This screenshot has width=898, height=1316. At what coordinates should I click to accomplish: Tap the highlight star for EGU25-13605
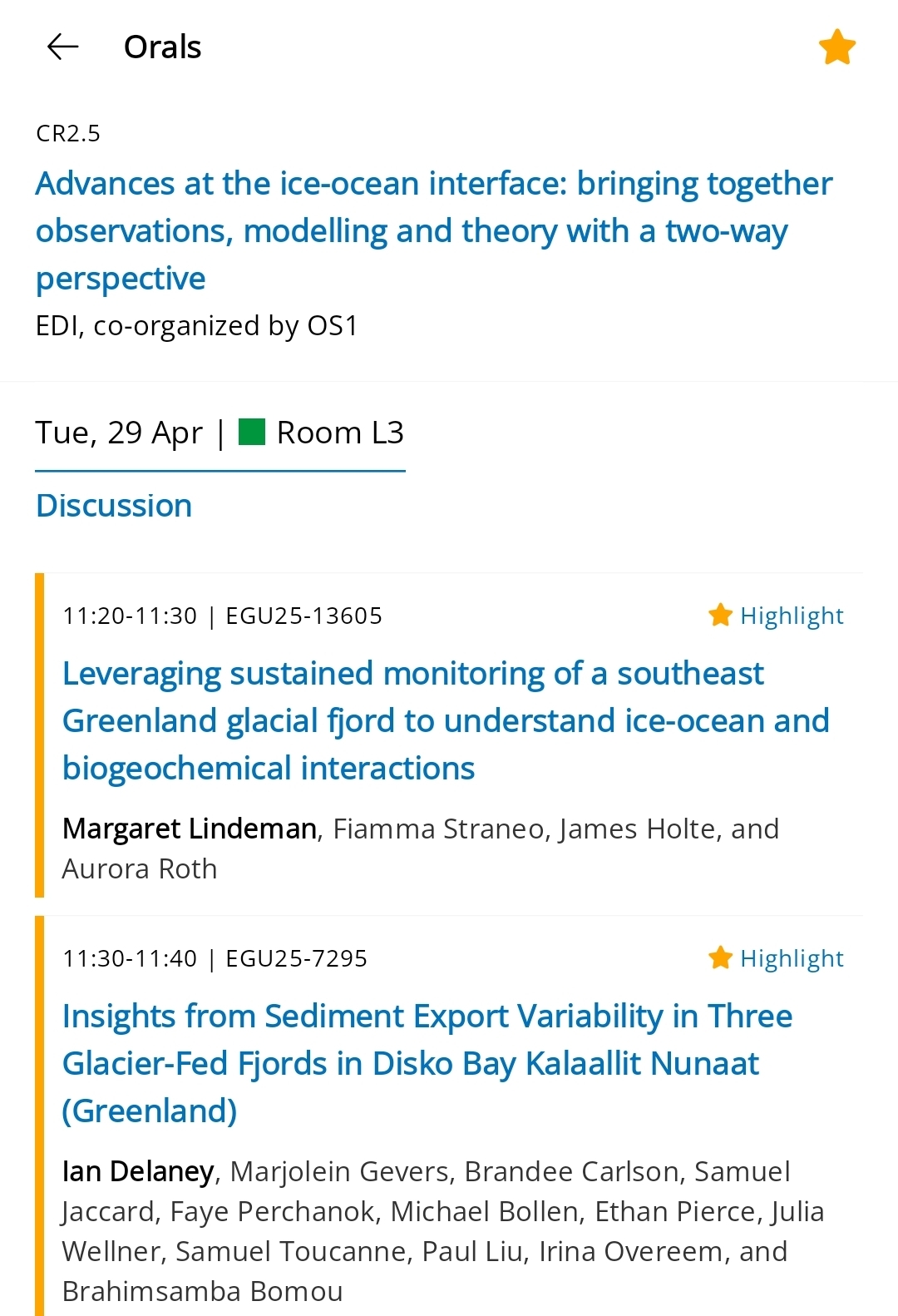720,616
